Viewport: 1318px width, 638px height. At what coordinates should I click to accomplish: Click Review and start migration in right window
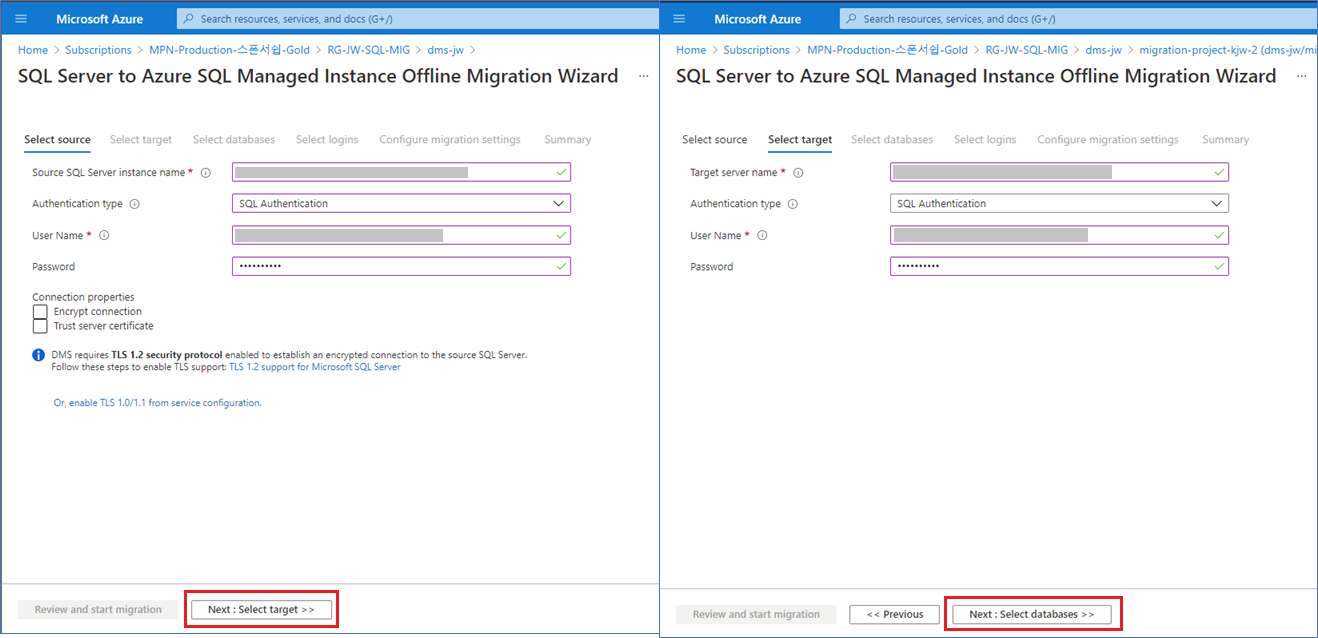[756, 614]
